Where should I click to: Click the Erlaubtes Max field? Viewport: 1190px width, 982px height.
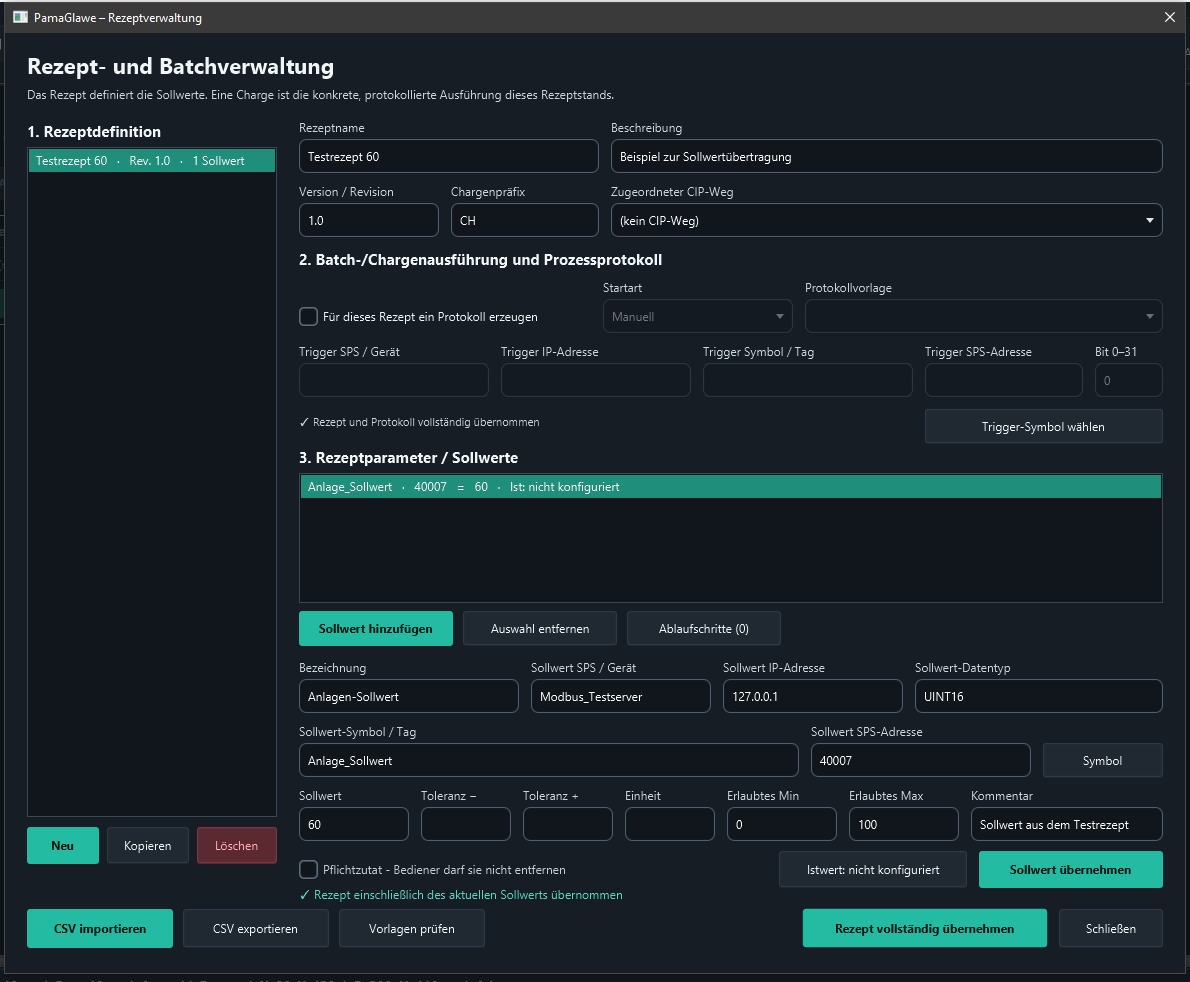coord(903,824)
